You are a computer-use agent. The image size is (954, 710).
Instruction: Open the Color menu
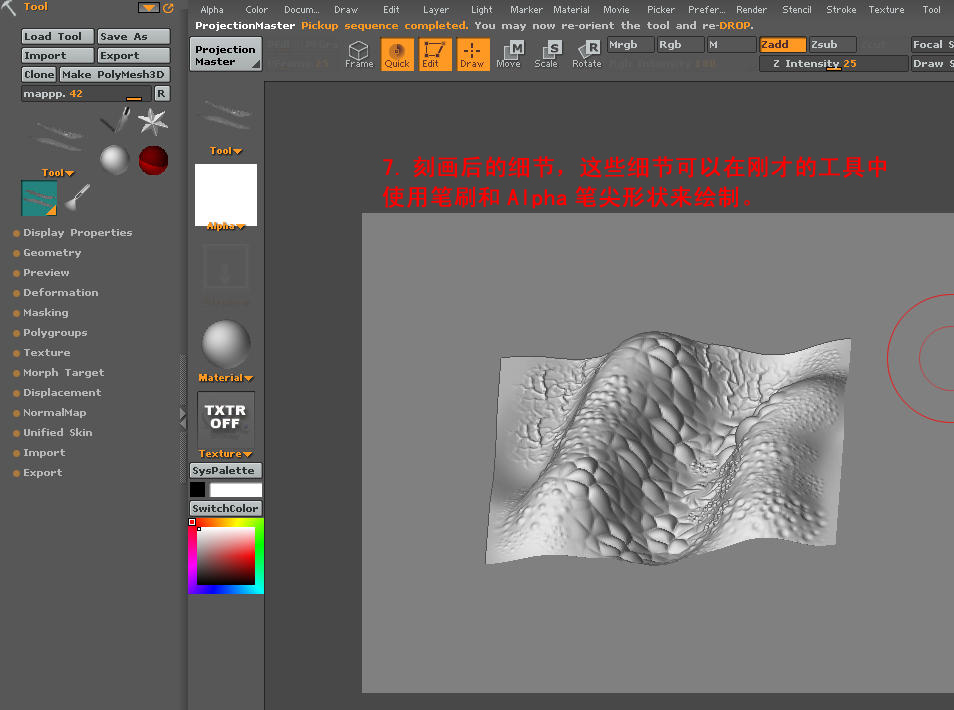click(256, 10)
